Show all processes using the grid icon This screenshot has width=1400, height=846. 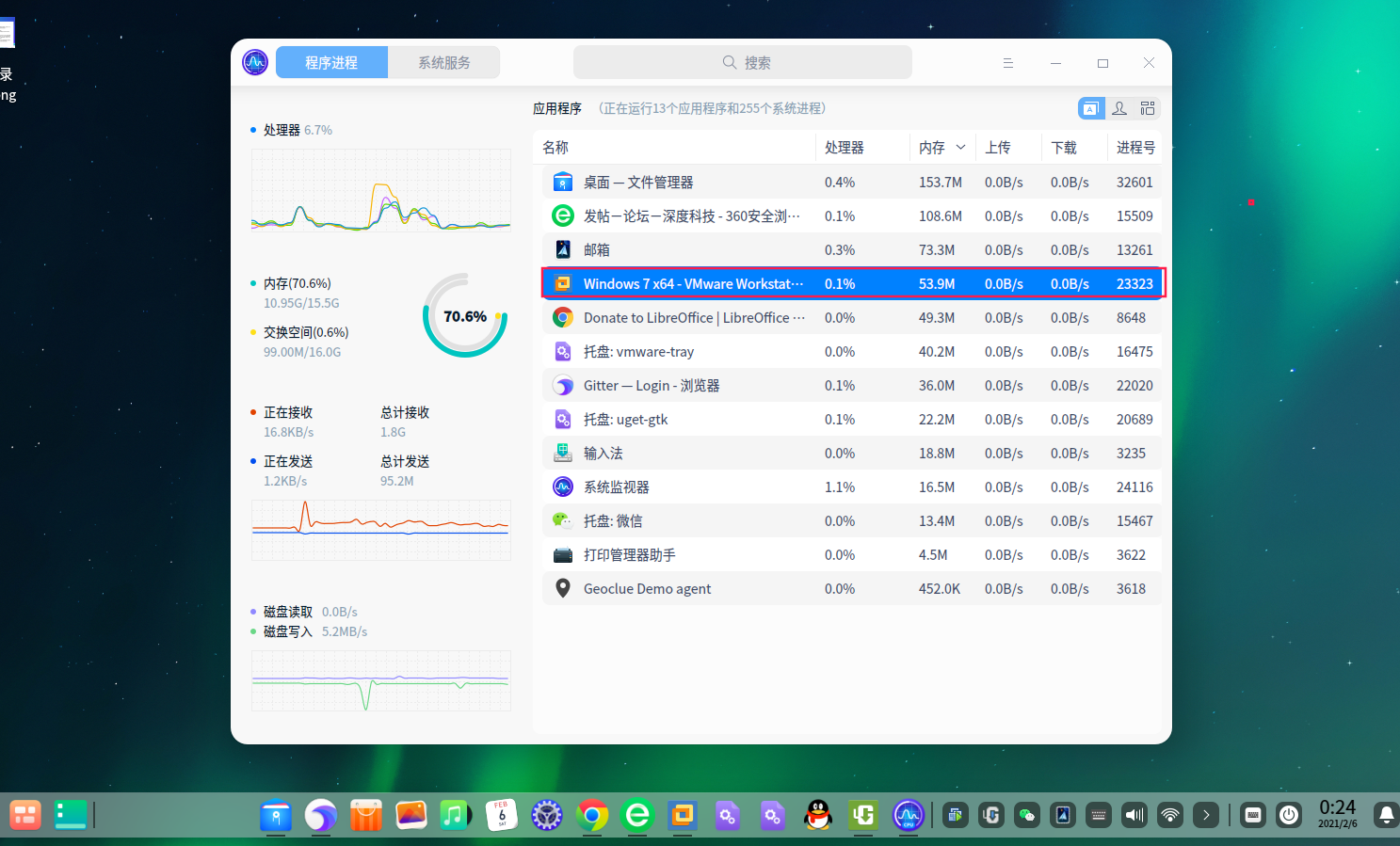tap(1148, 108)
